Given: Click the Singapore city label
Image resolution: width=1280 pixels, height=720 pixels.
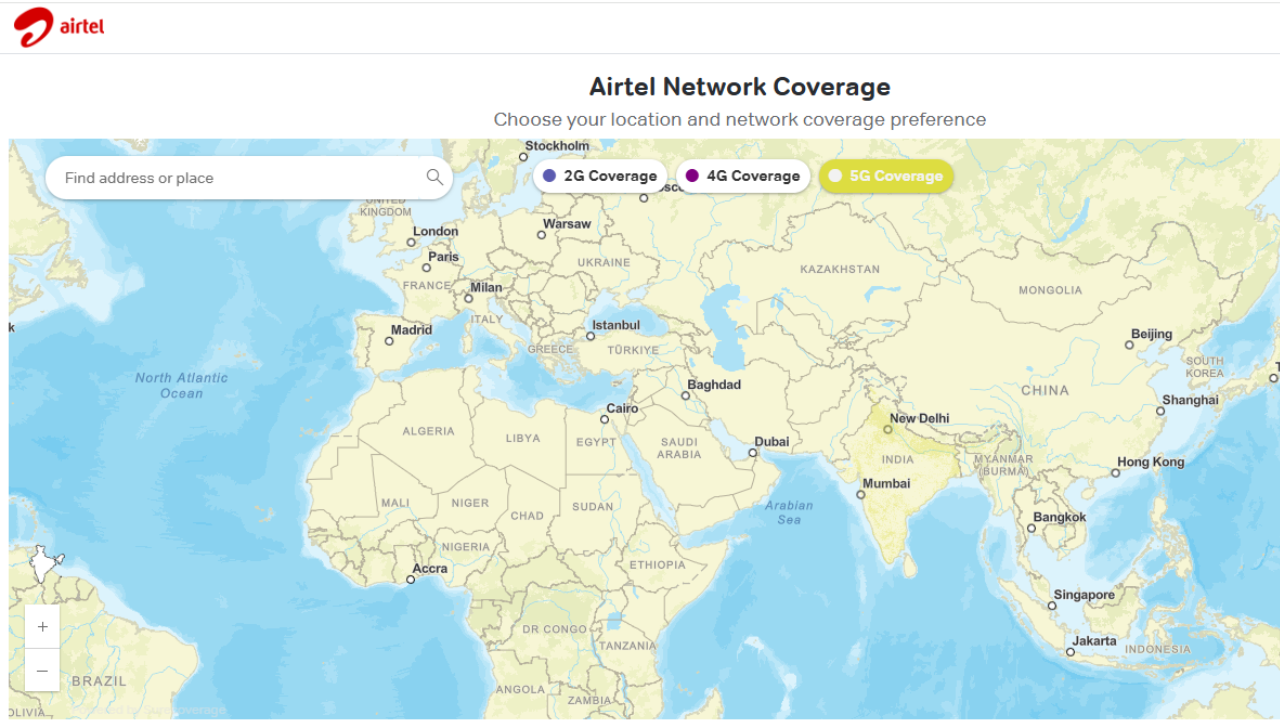Looking at the screenshot, I should (1084, 594).
